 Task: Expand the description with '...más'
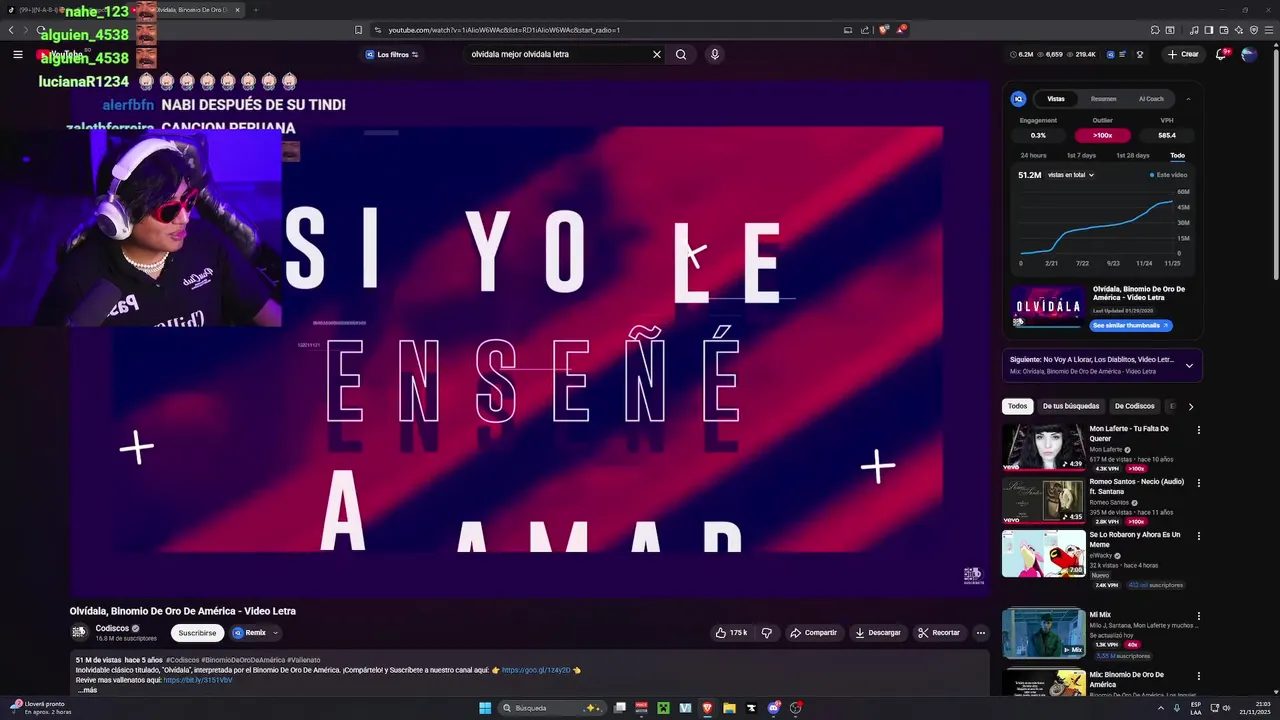(x=87, y=690)
